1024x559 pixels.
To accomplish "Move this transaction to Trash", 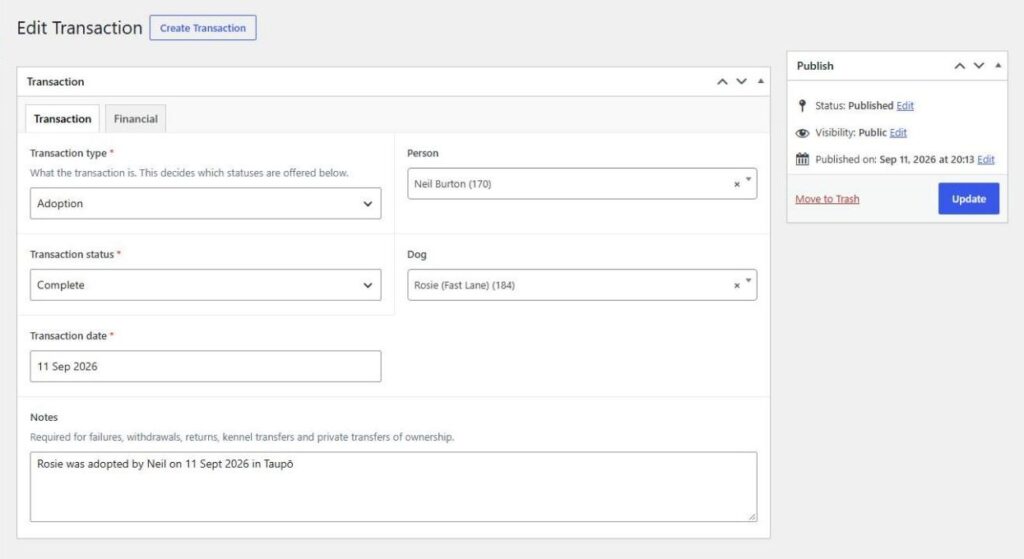I will 827,199.
